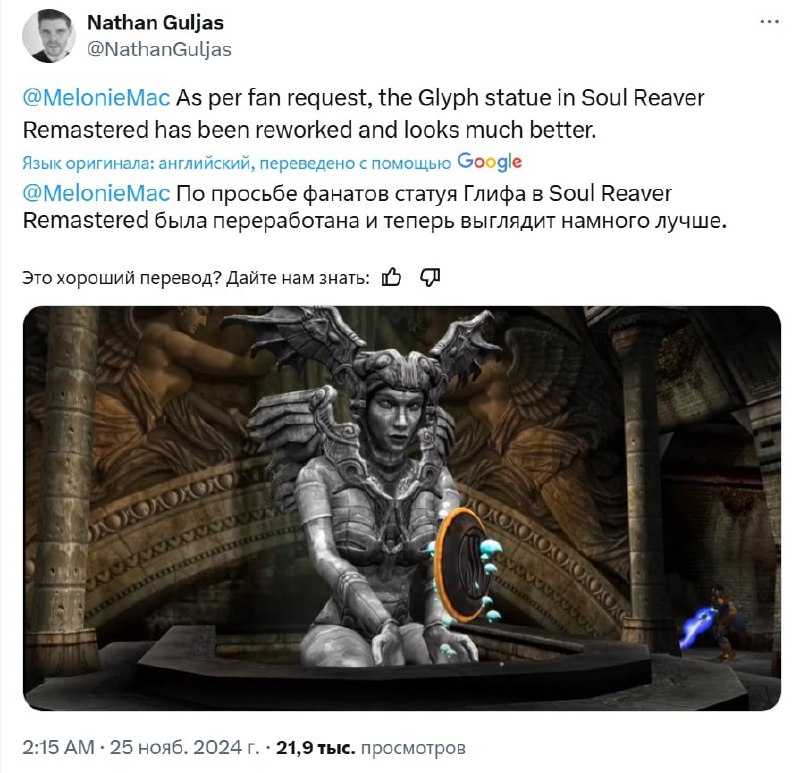The width and height of the screenshot is (800, 773).
Task: Click the 'Язык оригинала: английский' translation link
Action: pyautogui.click(x=138, y=163)
